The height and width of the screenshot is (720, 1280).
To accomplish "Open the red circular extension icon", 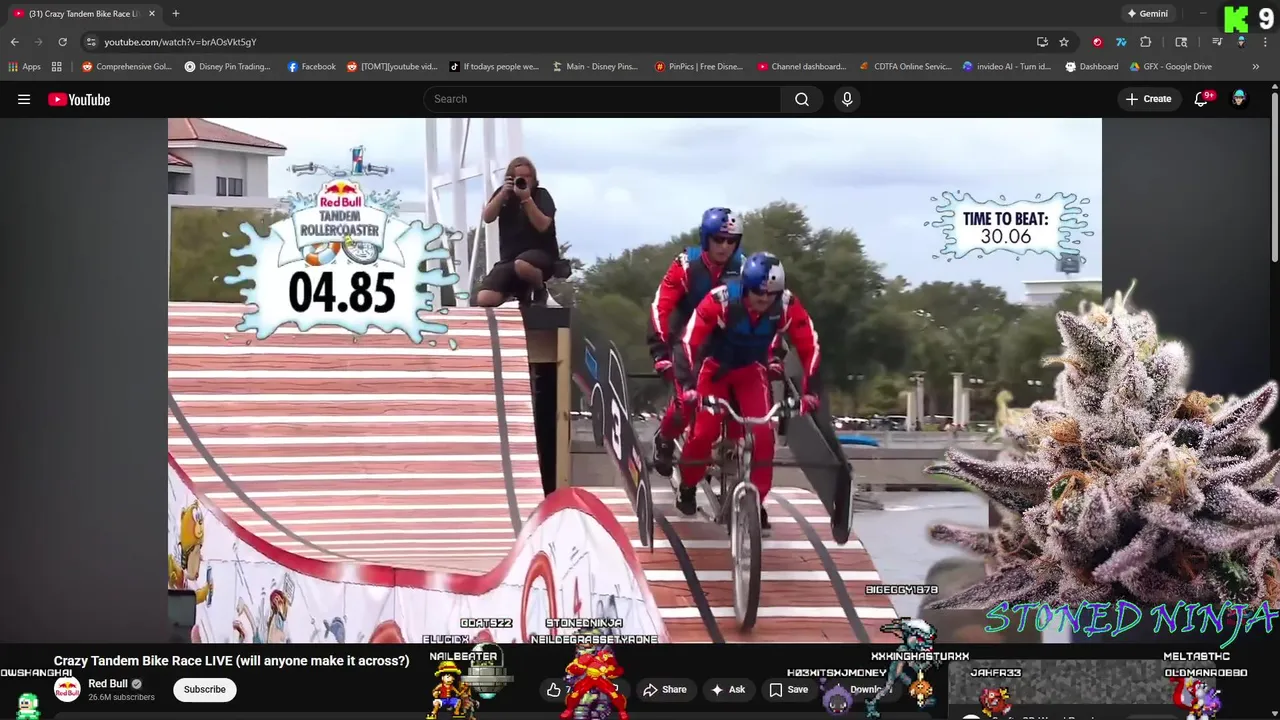I will click(x=1097, y=42).
